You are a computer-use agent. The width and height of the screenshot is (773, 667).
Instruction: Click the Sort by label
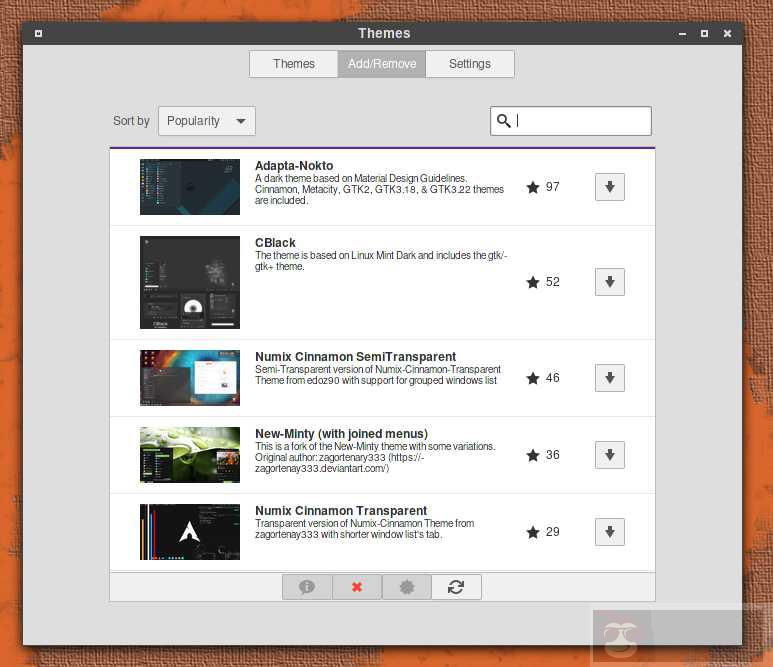[x=131, y=121]
